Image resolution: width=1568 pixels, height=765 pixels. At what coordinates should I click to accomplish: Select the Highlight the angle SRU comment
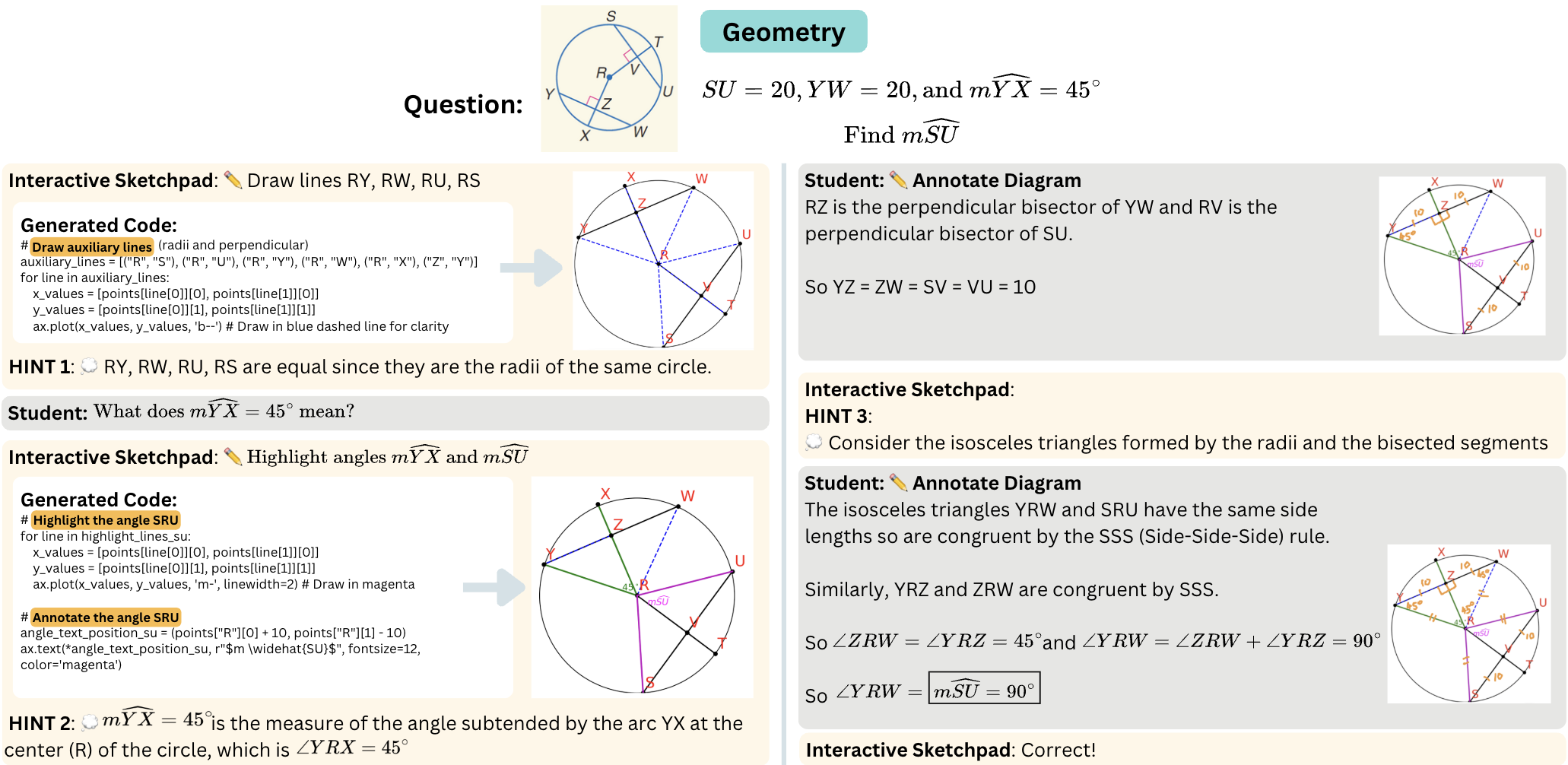(106, 520)
